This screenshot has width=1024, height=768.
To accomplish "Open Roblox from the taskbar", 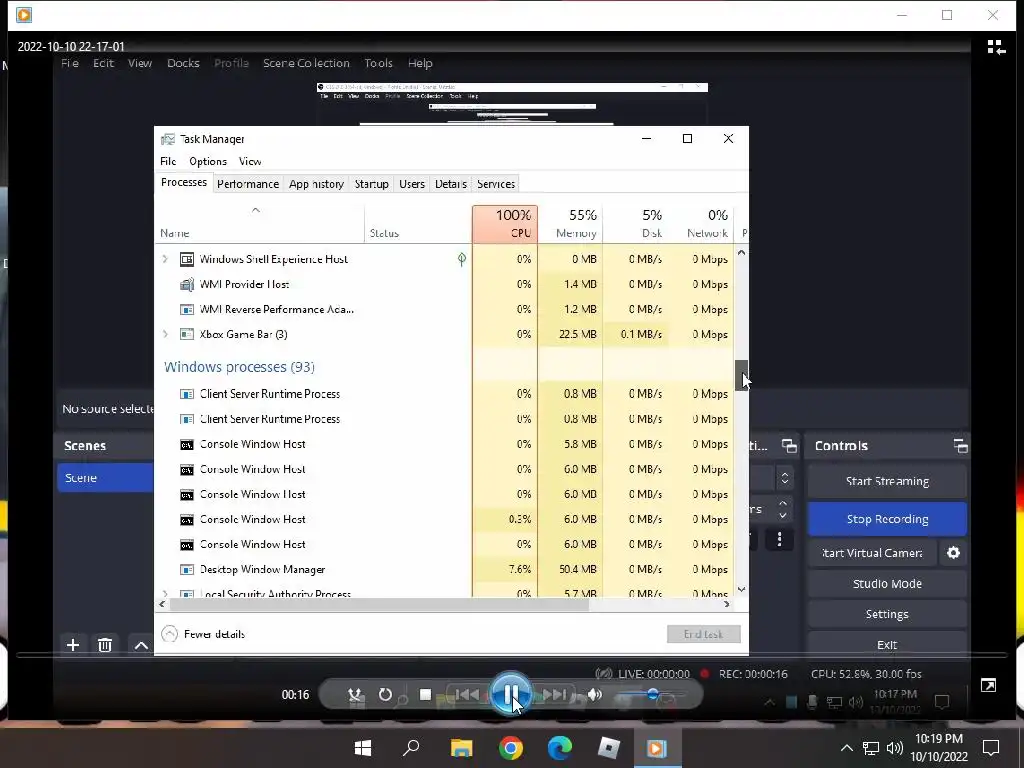I will tap(609, 747).
